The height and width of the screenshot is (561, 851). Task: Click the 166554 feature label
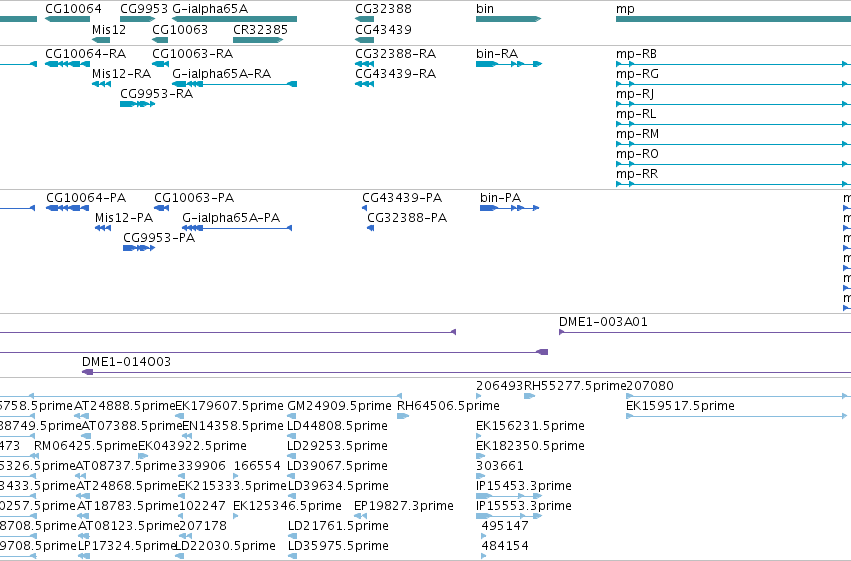257,466
